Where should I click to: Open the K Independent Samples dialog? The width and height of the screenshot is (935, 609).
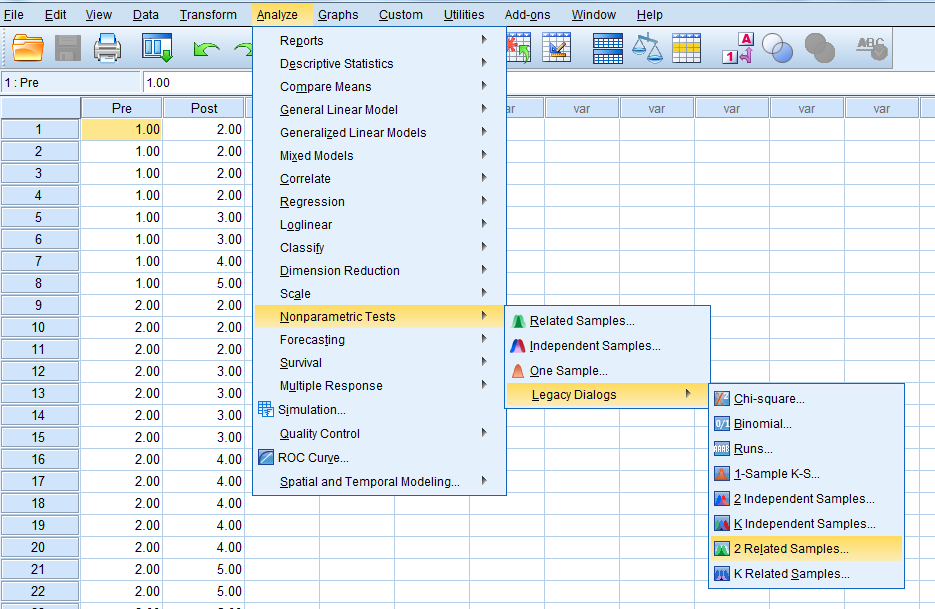(x=804, y=524)
